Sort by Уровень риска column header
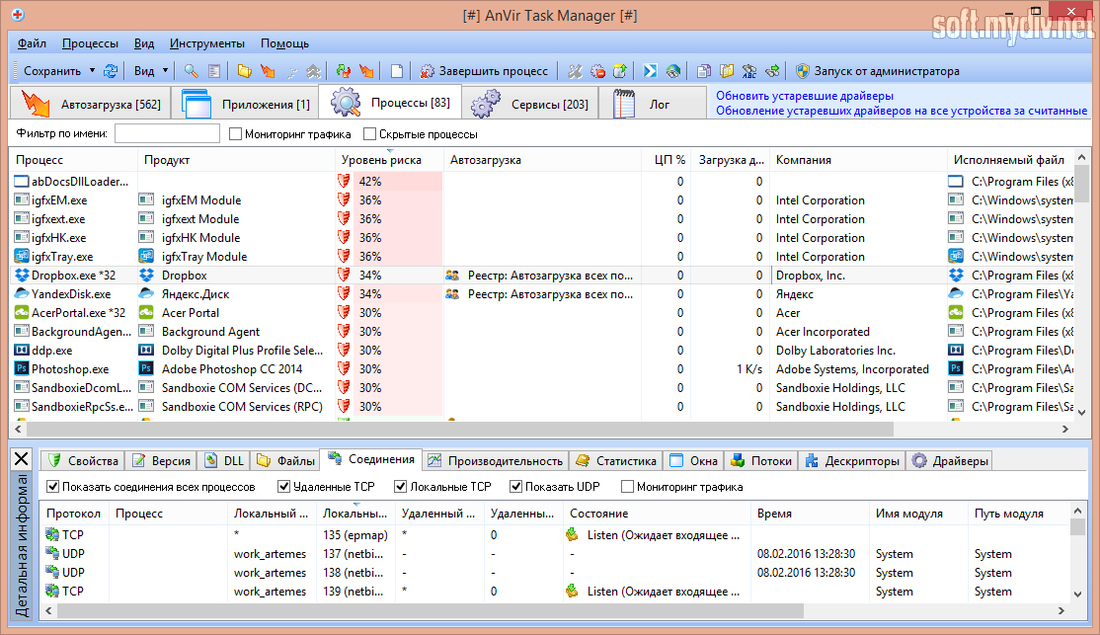Image resolution: width=1100 pixels, height=635 pixels. point(389,160)
